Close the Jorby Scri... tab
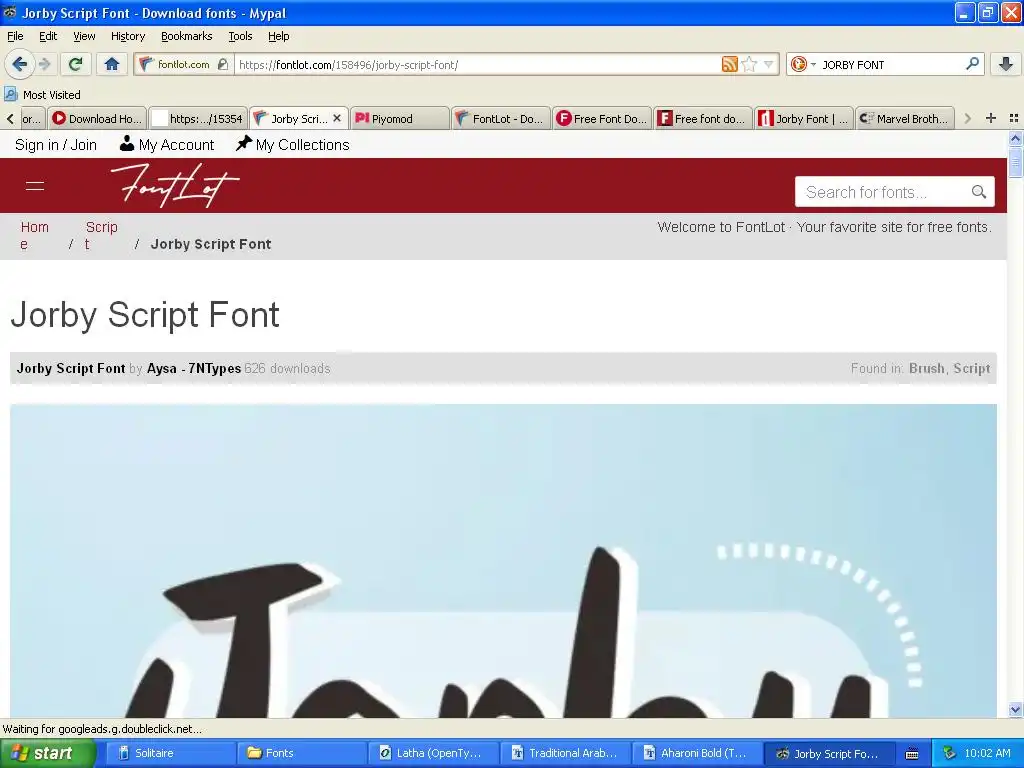The image size is (1024, 768). [x=337, y=118]
